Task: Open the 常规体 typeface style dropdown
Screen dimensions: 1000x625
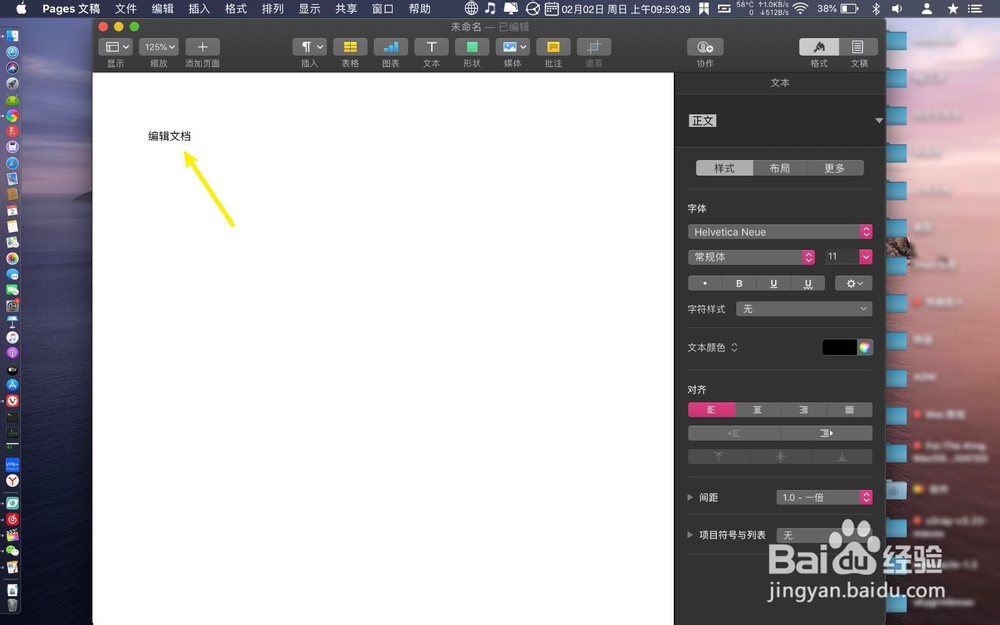Action: click(751, 256)
